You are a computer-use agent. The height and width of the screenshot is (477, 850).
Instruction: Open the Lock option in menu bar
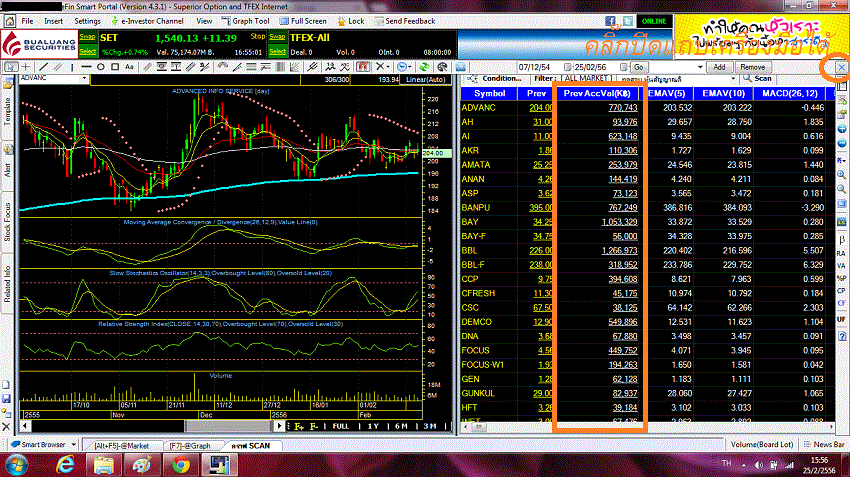pos(351,21)
